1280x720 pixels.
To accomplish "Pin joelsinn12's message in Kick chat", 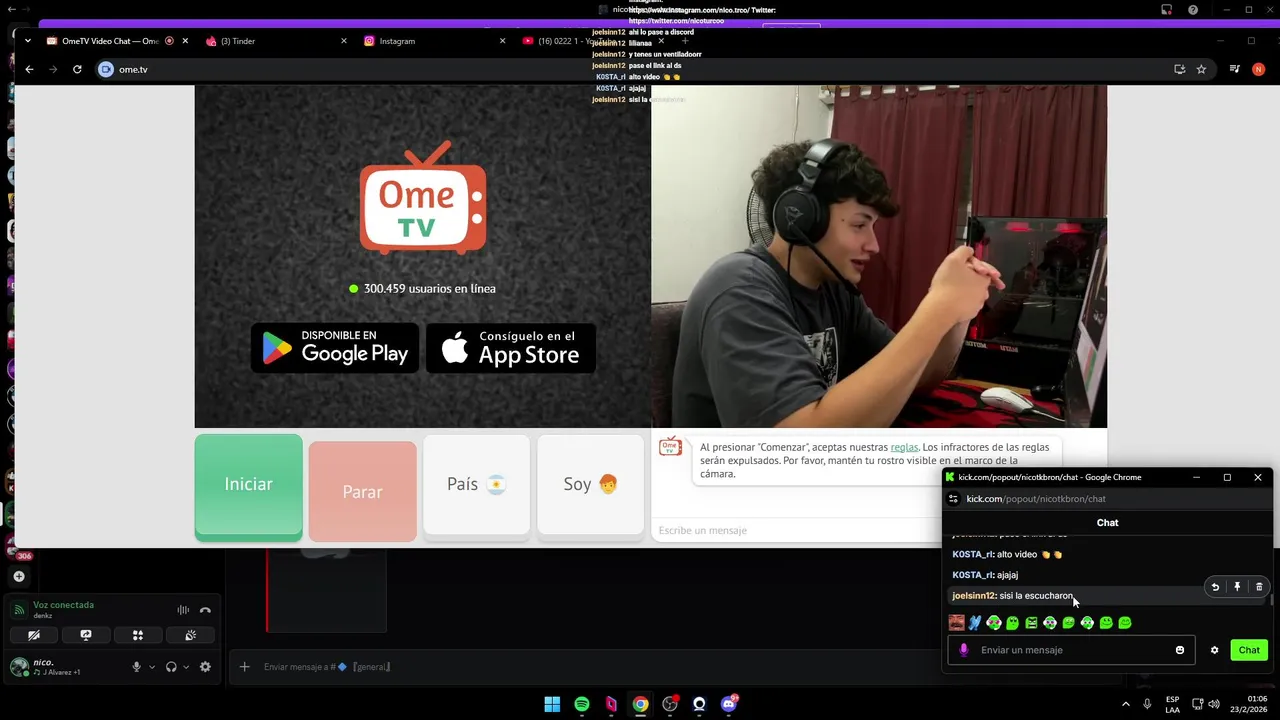I will 1237,587.
